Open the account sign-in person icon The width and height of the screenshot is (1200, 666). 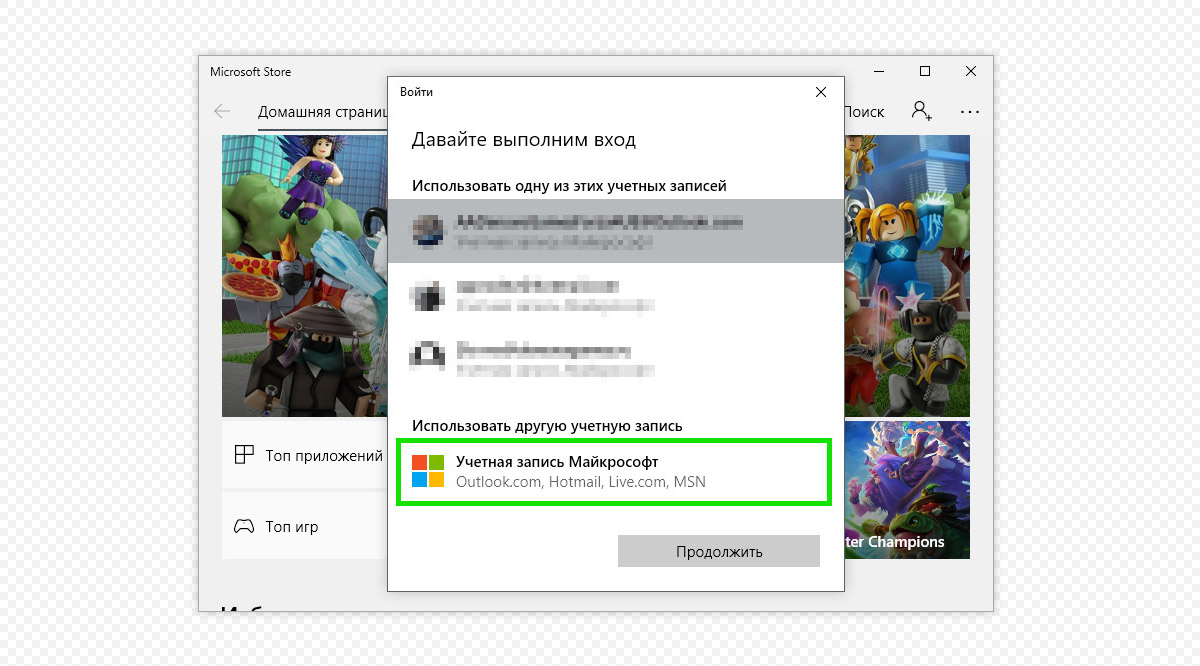[x=921, y=111]
